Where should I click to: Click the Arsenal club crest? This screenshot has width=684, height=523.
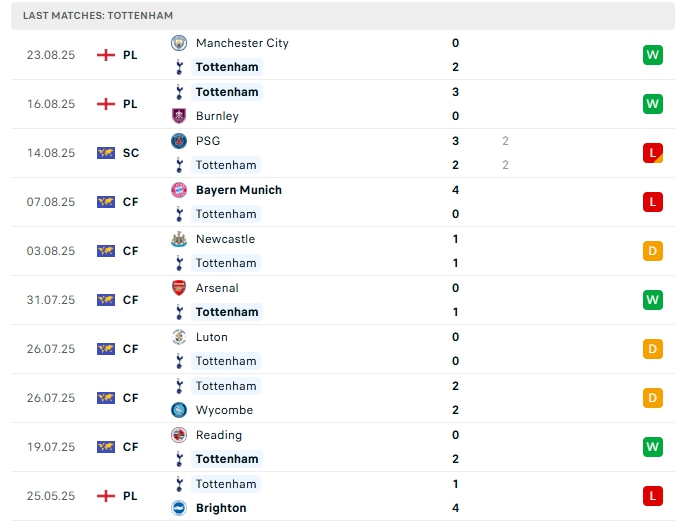pyautogui.click(x=179, y=288)
